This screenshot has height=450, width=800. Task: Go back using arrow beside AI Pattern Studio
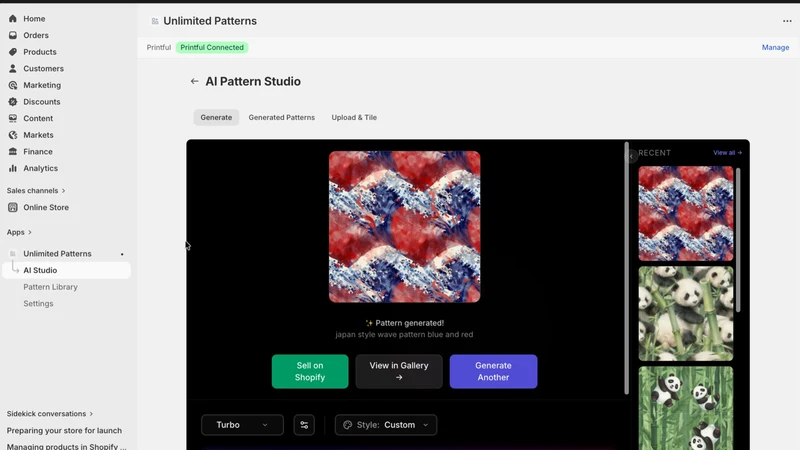click(x=194, y=81)
